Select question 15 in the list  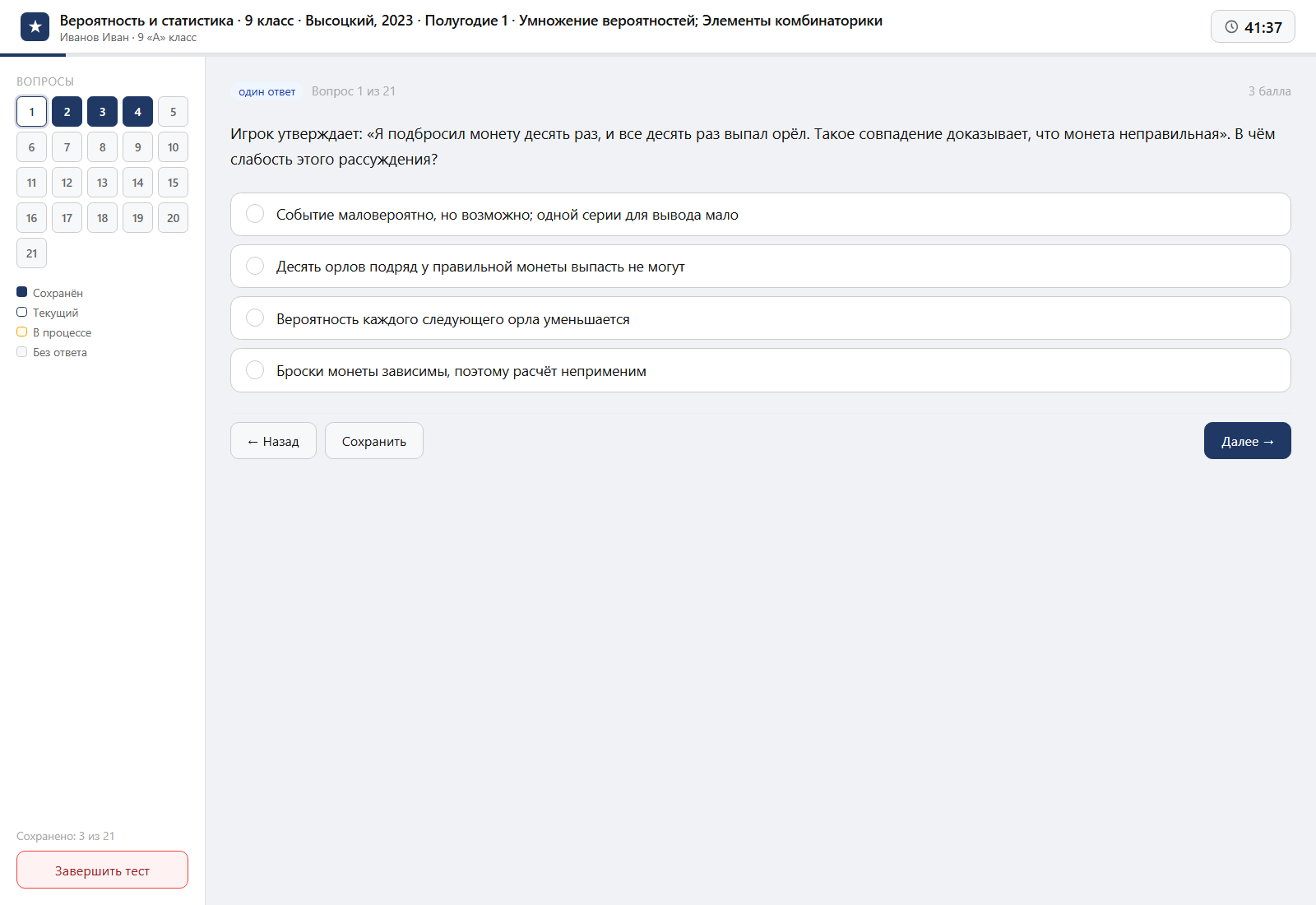[173, 183]
